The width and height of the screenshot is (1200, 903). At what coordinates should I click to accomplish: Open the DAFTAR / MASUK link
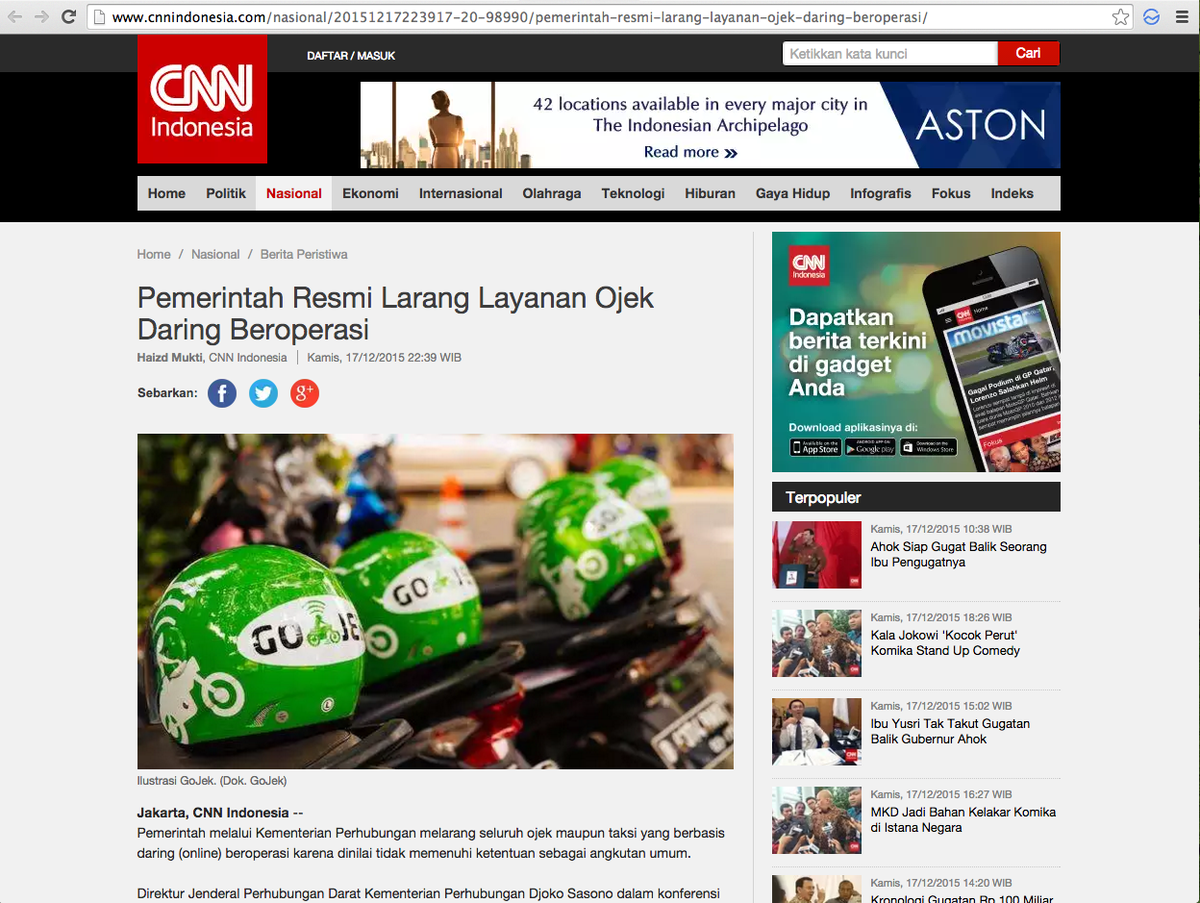[351, 56]
